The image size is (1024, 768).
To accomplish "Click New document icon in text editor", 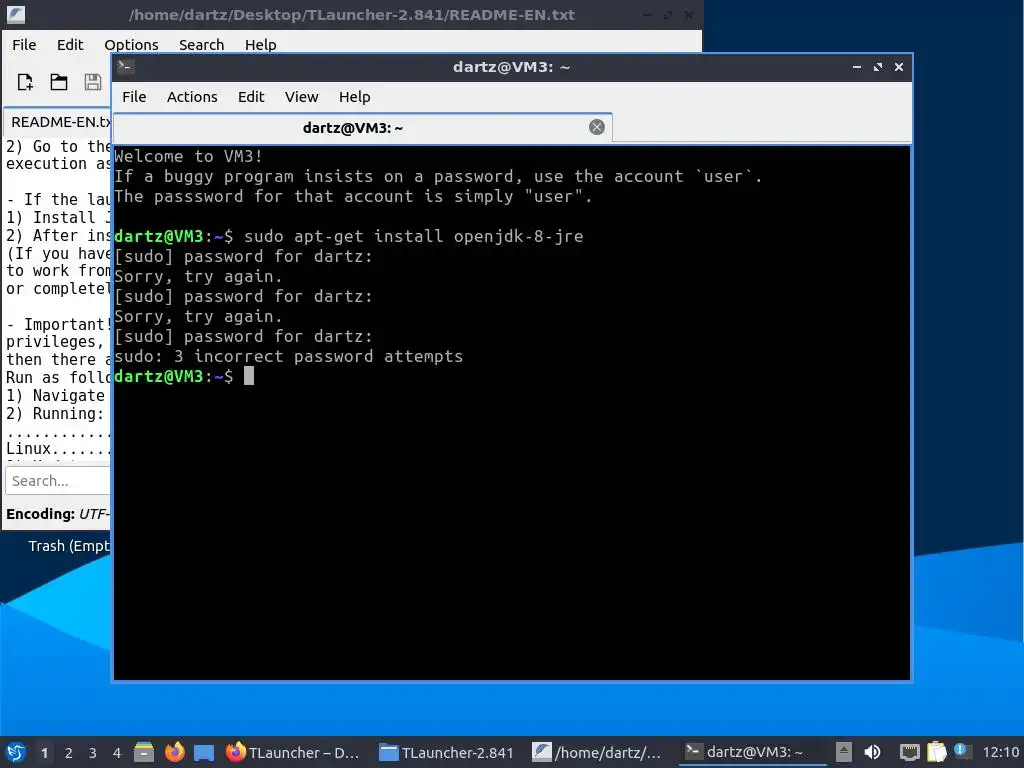I will click(x=25, y=82).
